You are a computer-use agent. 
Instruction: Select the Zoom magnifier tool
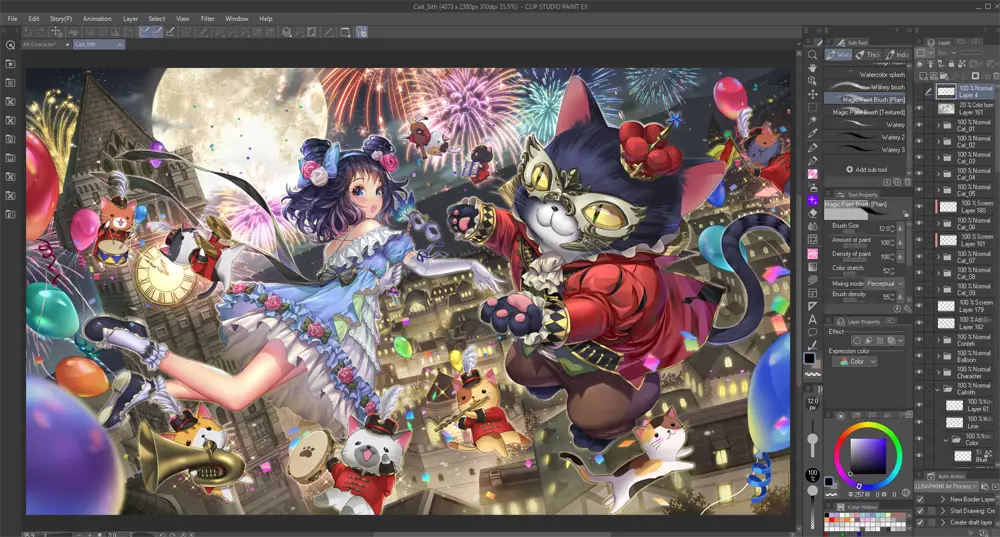coord(812,55)
